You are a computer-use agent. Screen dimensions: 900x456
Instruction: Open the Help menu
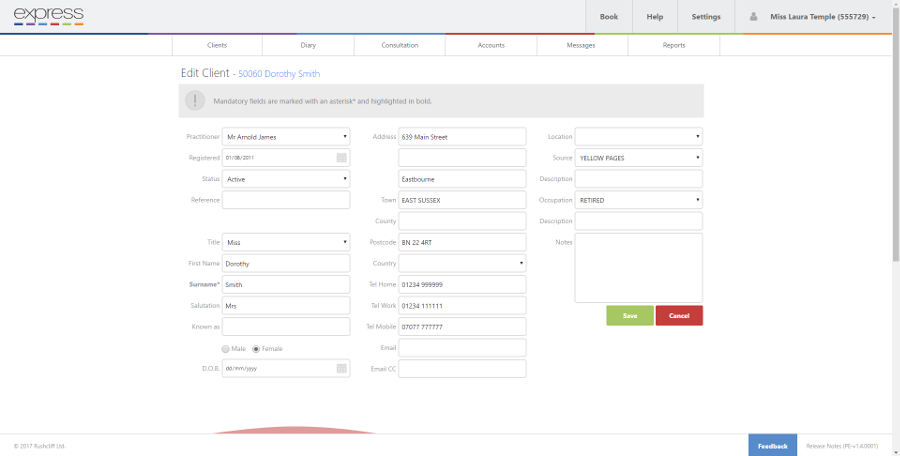point(655,17)
